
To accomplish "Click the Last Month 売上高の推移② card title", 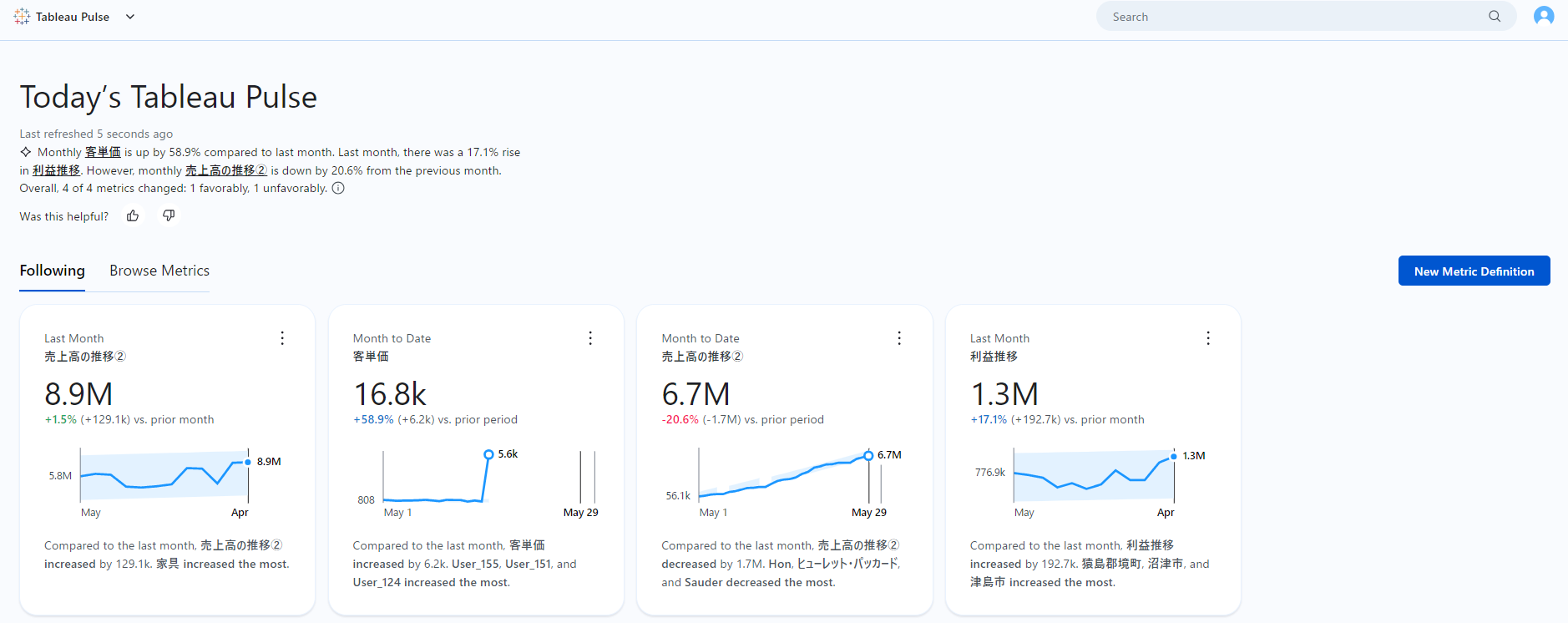I will pyautogui.click(x=85, y=357).
